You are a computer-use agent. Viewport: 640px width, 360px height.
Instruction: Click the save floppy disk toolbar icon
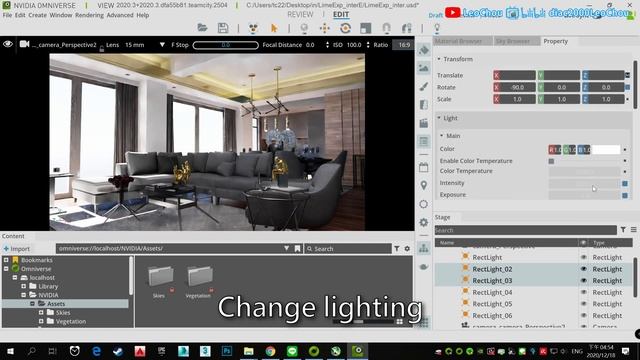(223, 28)
